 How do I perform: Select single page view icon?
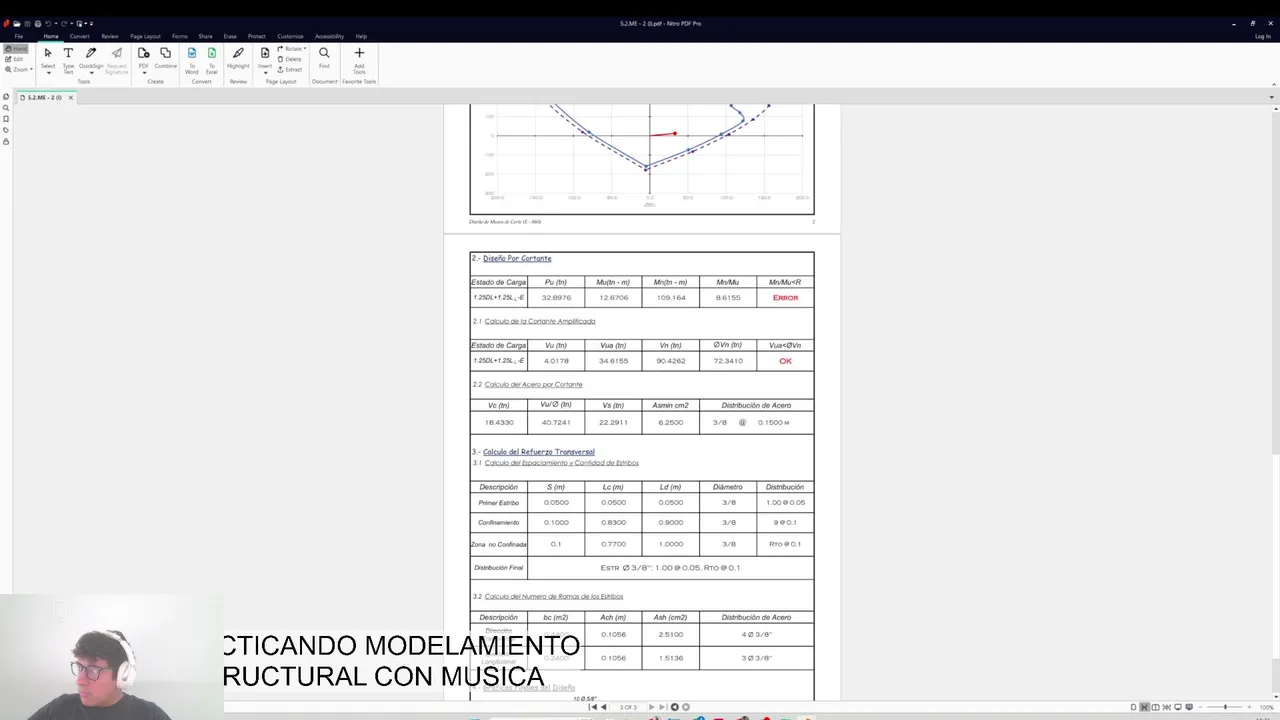click(1133, 707)
